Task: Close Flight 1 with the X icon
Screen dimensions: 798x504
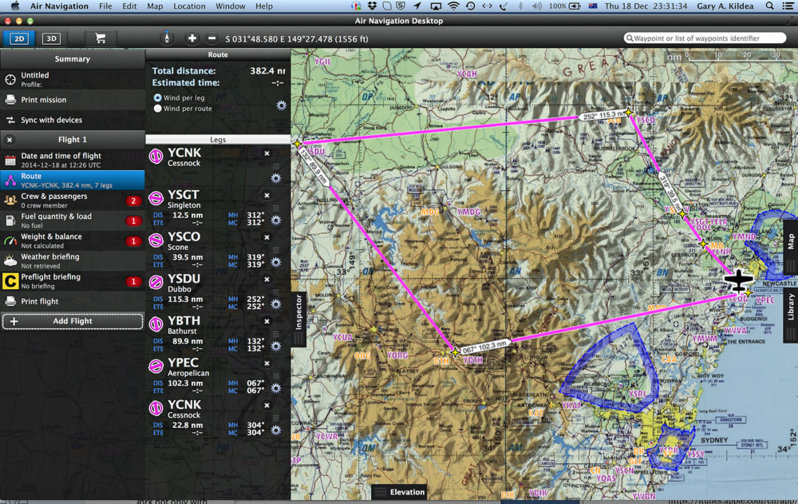Action: (x=10, y=139)
